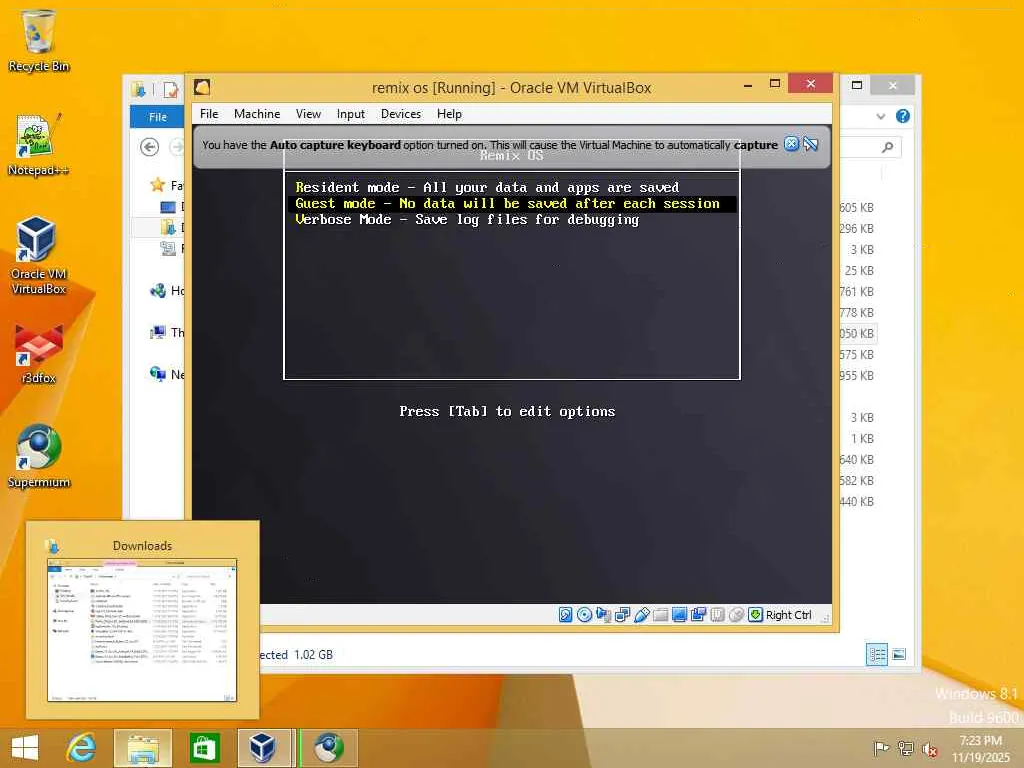The image size is (1024, 768).
Task: Open the Windows Store from the taskbar
Action: [204, 748]
